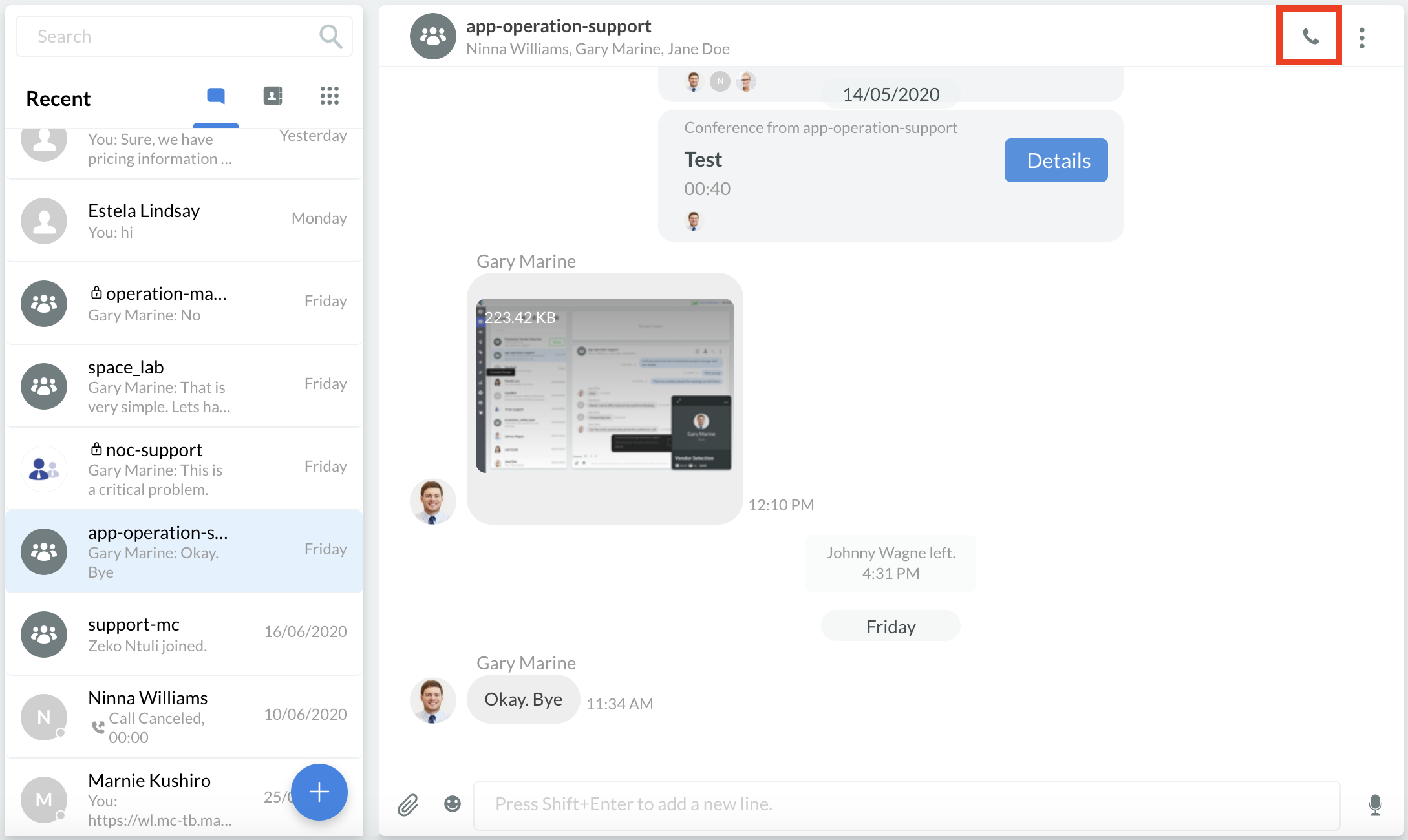Image resolution: width=1408 pixels, height=840 pixels.
Task: Switch to the chats tab icon
Action: click(x=216, y=96)
